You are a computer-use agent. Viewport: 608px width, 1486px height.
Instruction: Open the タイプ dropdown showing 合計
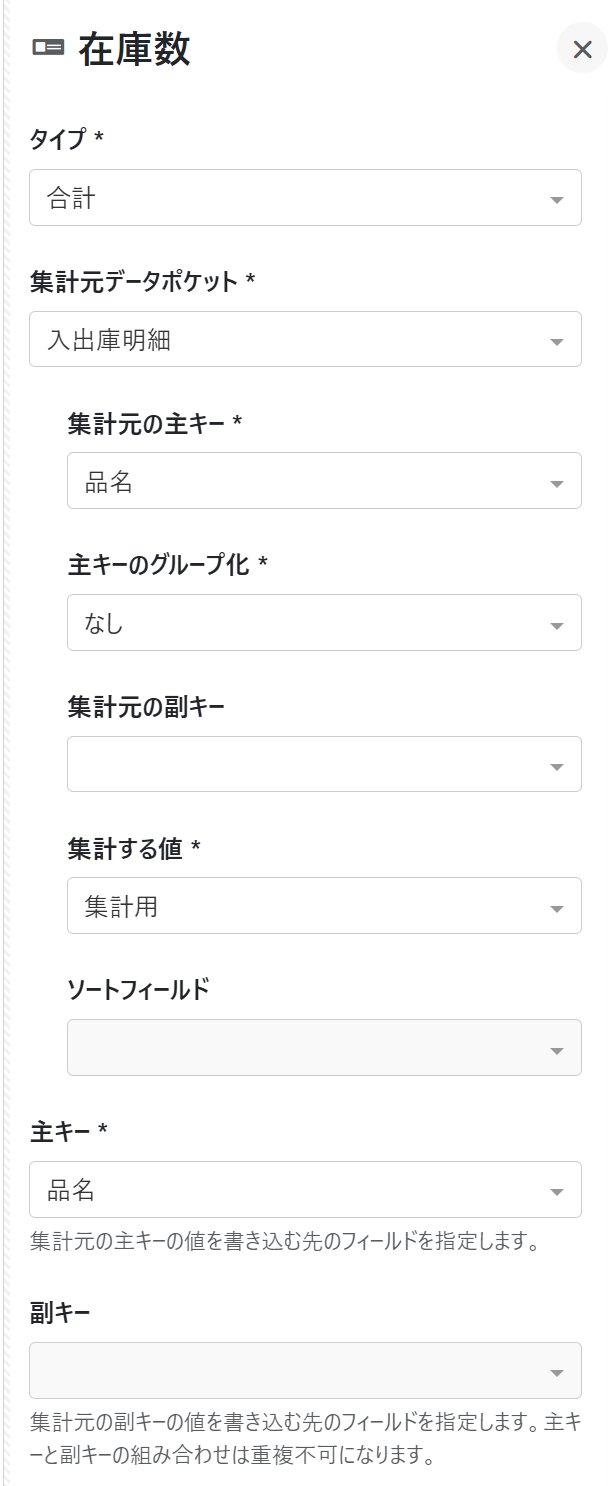[x=290, y=198]
